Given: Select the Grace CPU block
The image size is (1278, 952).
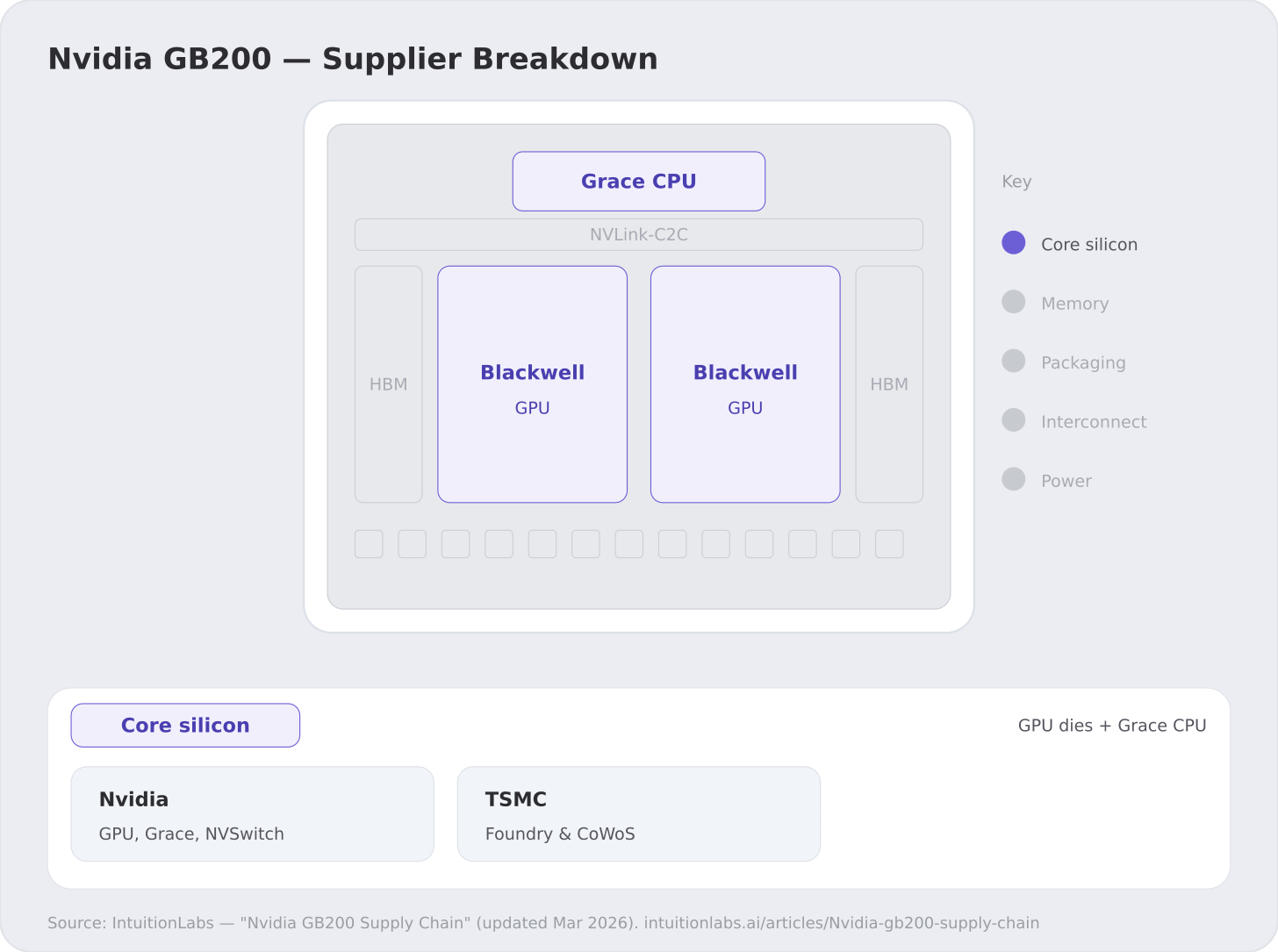Looking at the screenshot, I should point(639,182).
